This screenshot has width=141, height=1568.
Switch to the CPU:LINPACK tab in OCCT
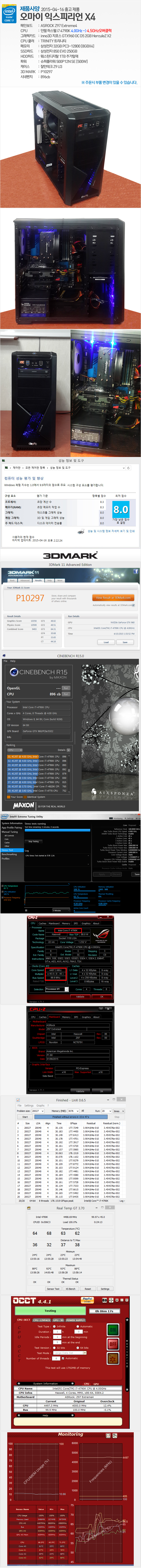click(x=42, y=1320)
